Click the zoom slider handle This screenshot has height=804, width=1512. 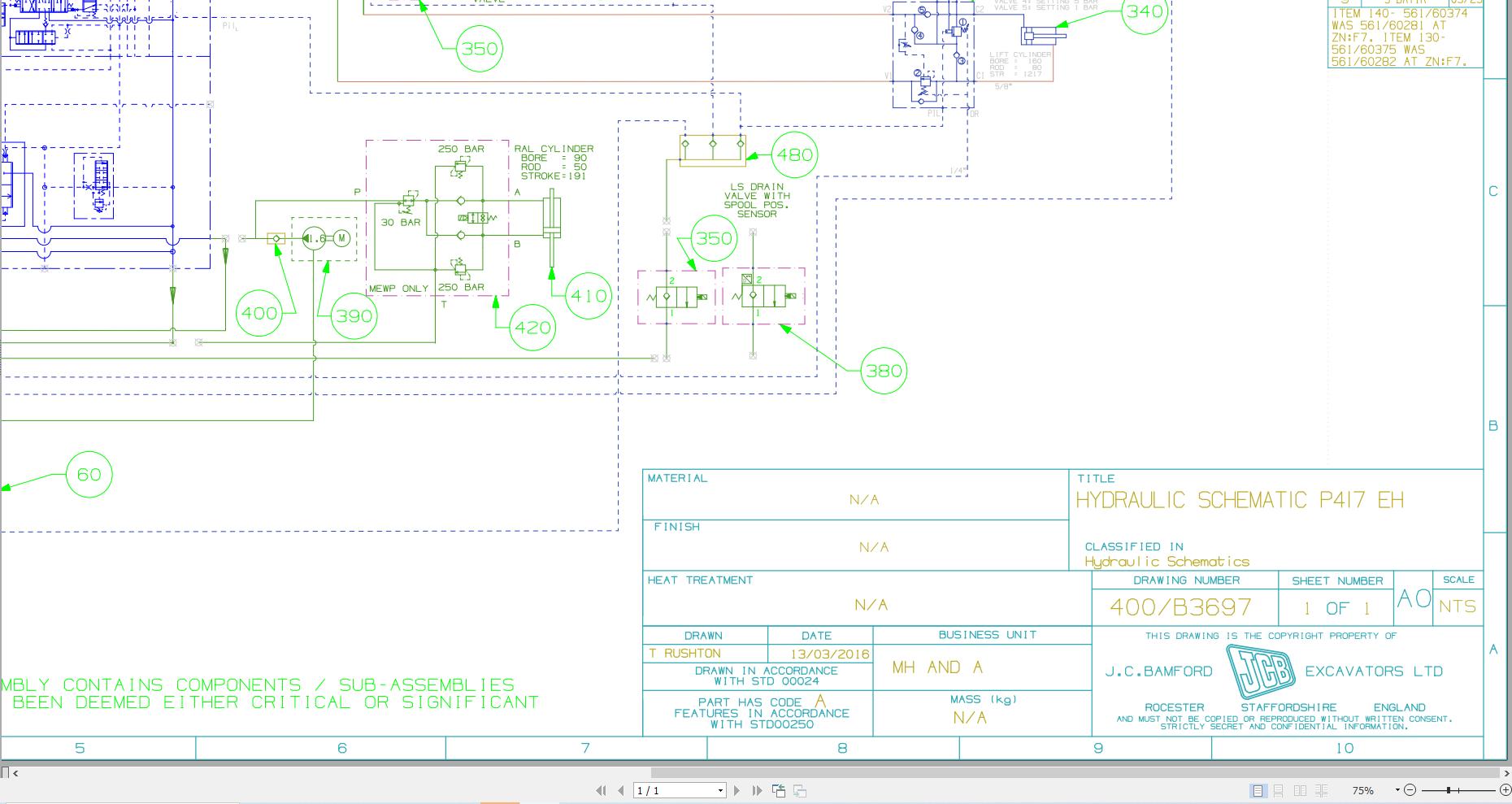(x=1449, y=790)
